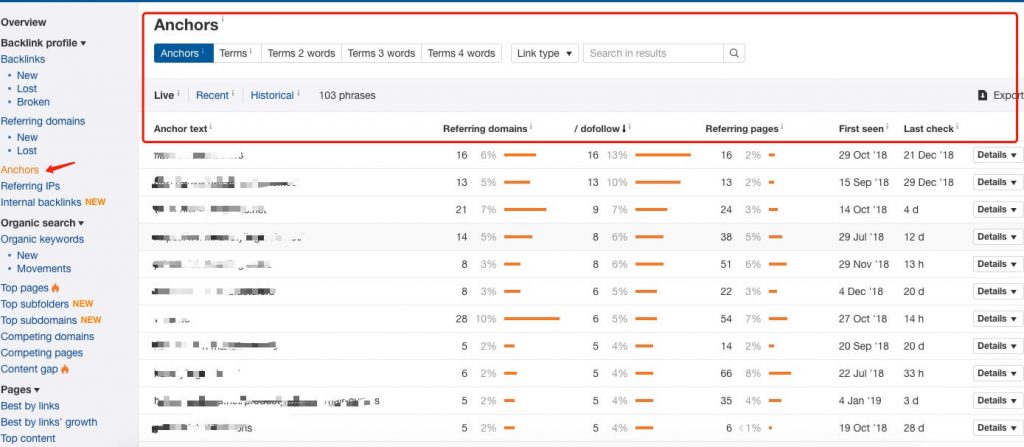Select the Anchors tab

coord(184,54)
